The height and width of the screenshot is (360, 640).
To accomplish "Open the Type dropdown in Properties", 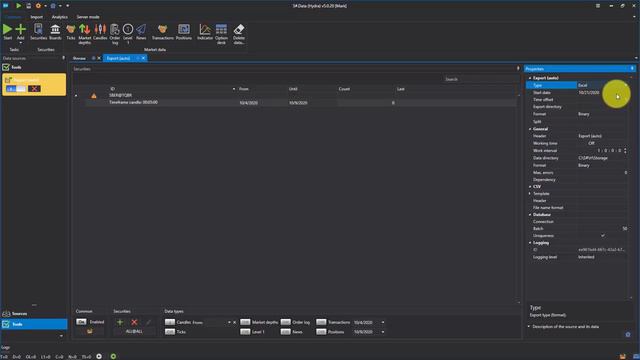I will point(626,85).
